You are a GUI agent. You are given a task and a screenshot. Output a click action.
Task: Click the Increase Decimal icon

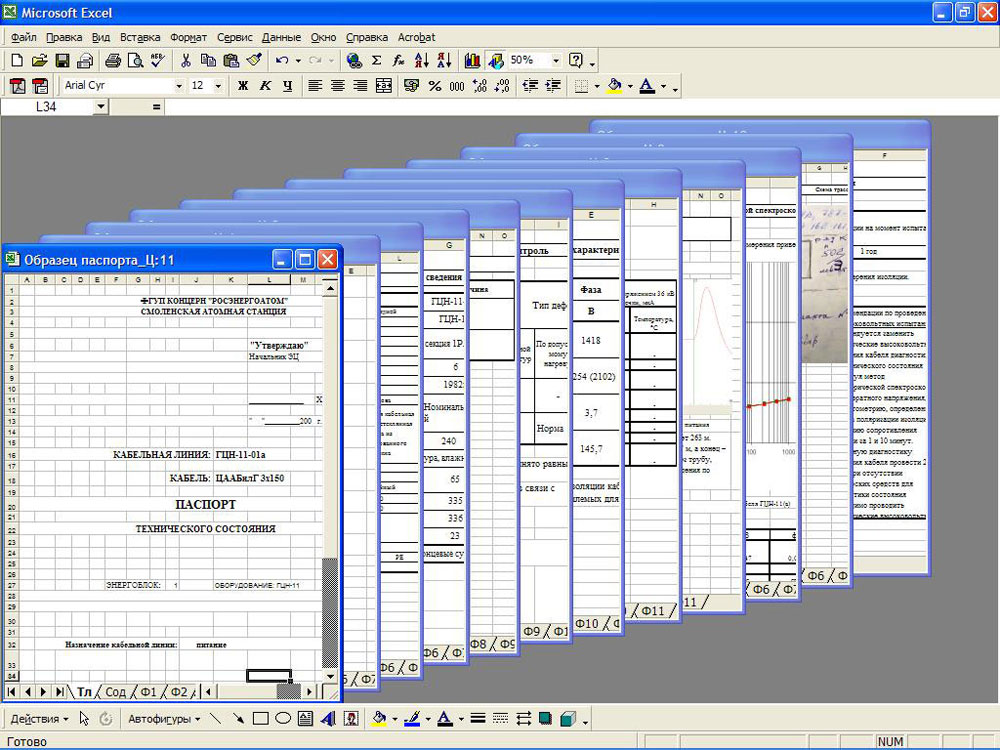click(480, 85)
